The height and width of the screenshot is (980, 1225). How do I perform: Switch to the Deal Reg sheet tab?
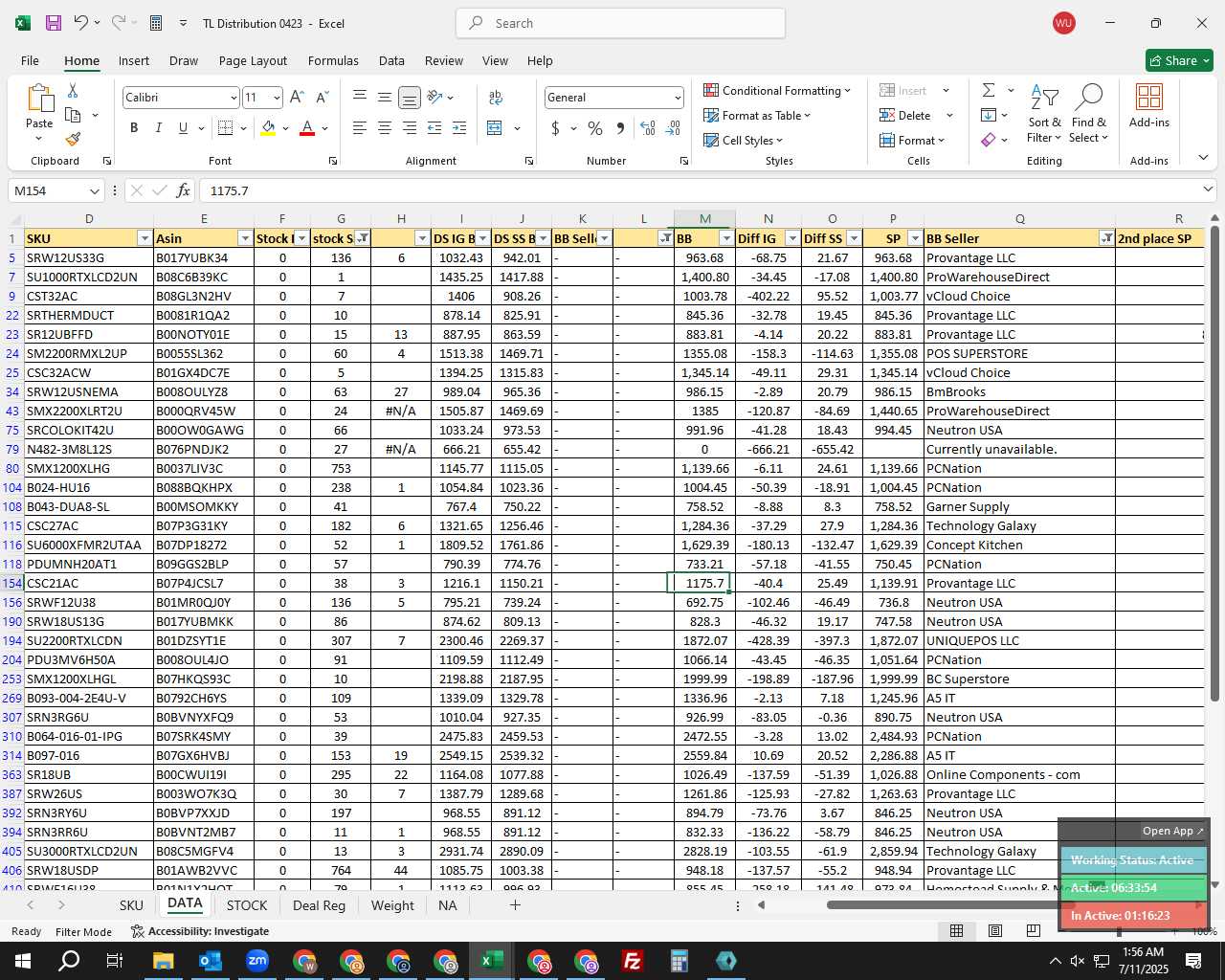319,905
